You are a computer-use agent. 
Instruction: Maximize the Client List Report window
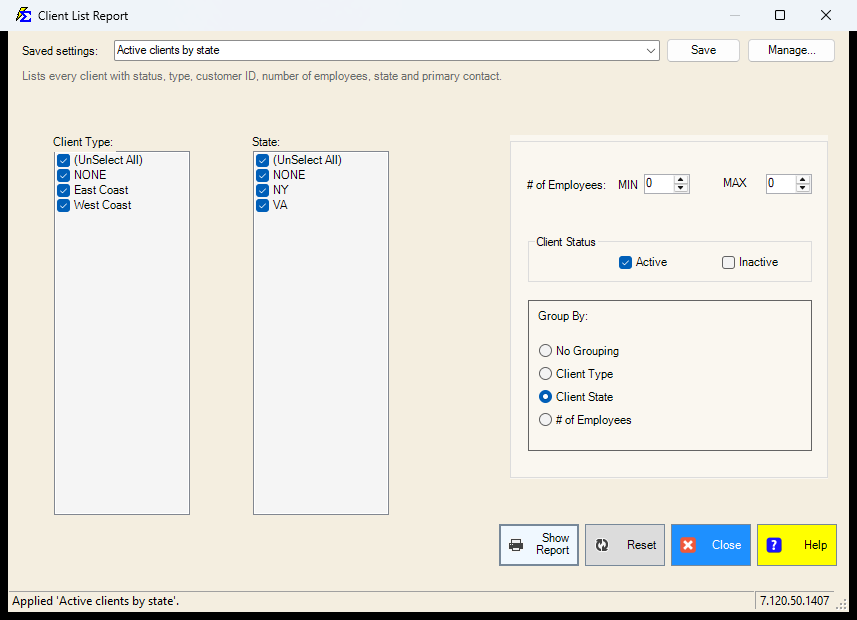tap(780, 15)
